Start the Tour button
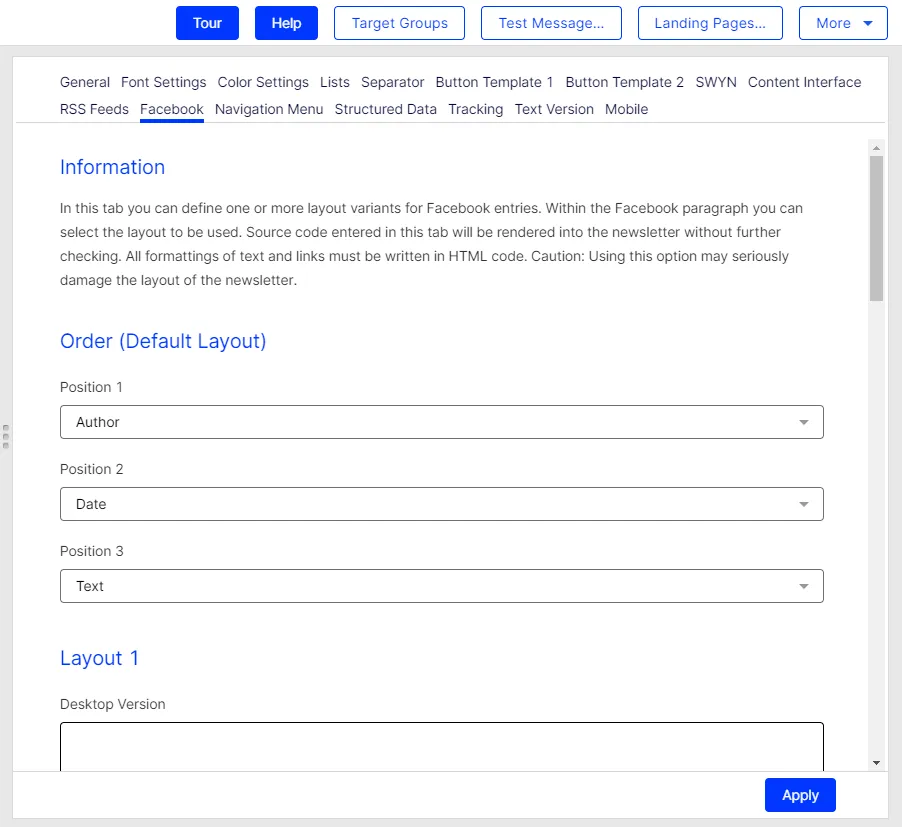This screenshot has width=902, height=827. coord(207,23)
